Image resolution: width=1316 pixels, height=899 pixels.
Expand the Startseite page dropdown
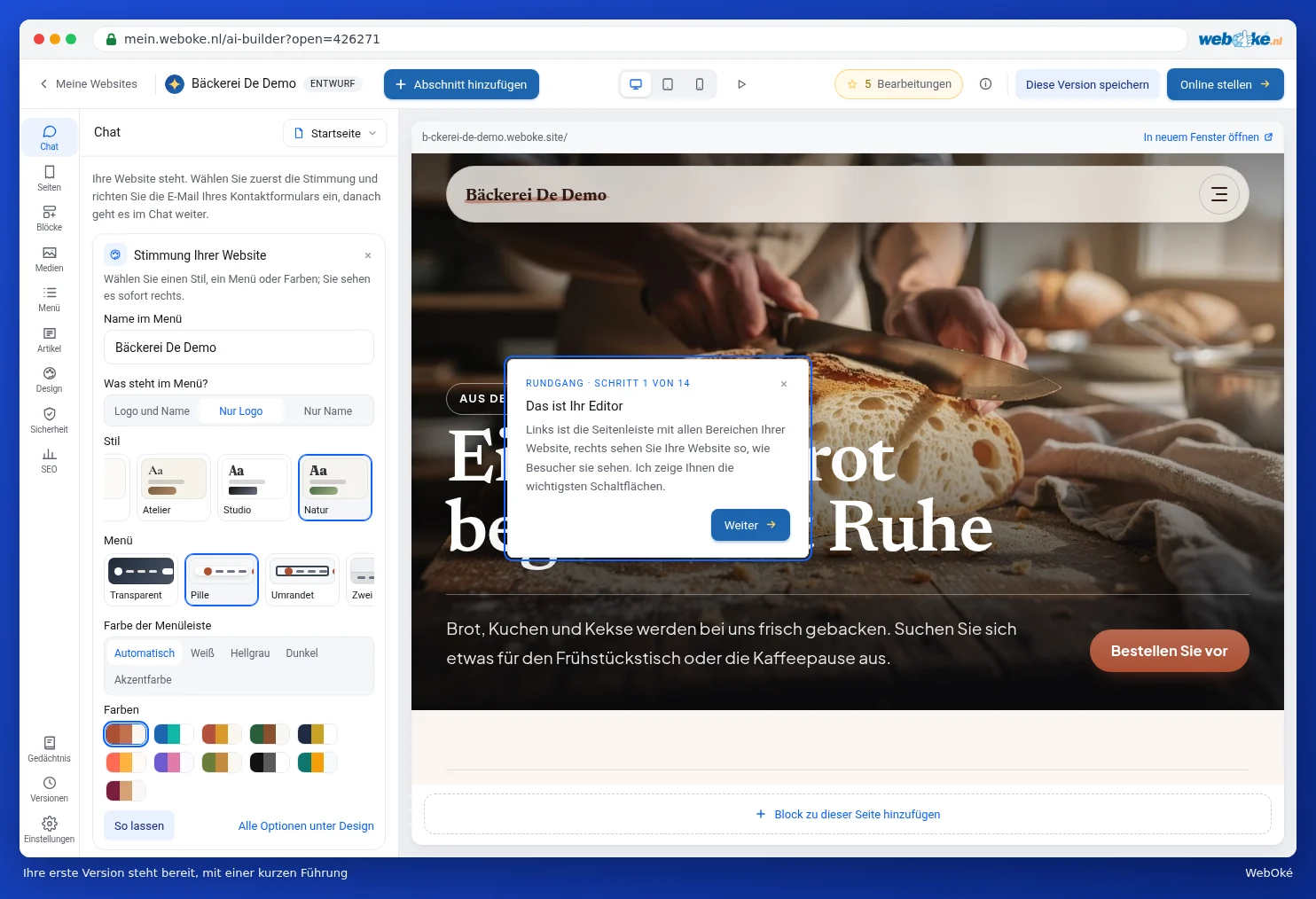pyautogui.click(x=335, y=134)
